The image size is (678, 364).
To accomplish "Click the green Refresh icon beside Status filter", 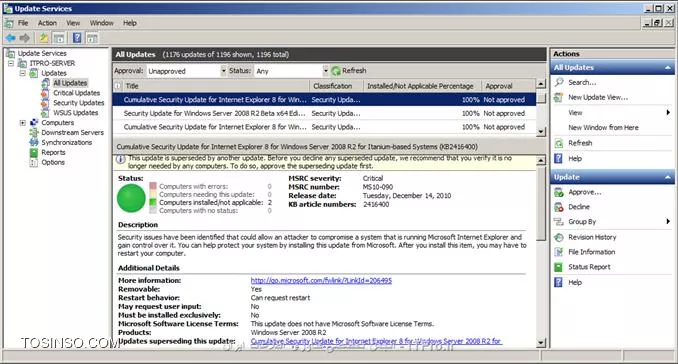I will pyautogui.click(x=336, y=70).
